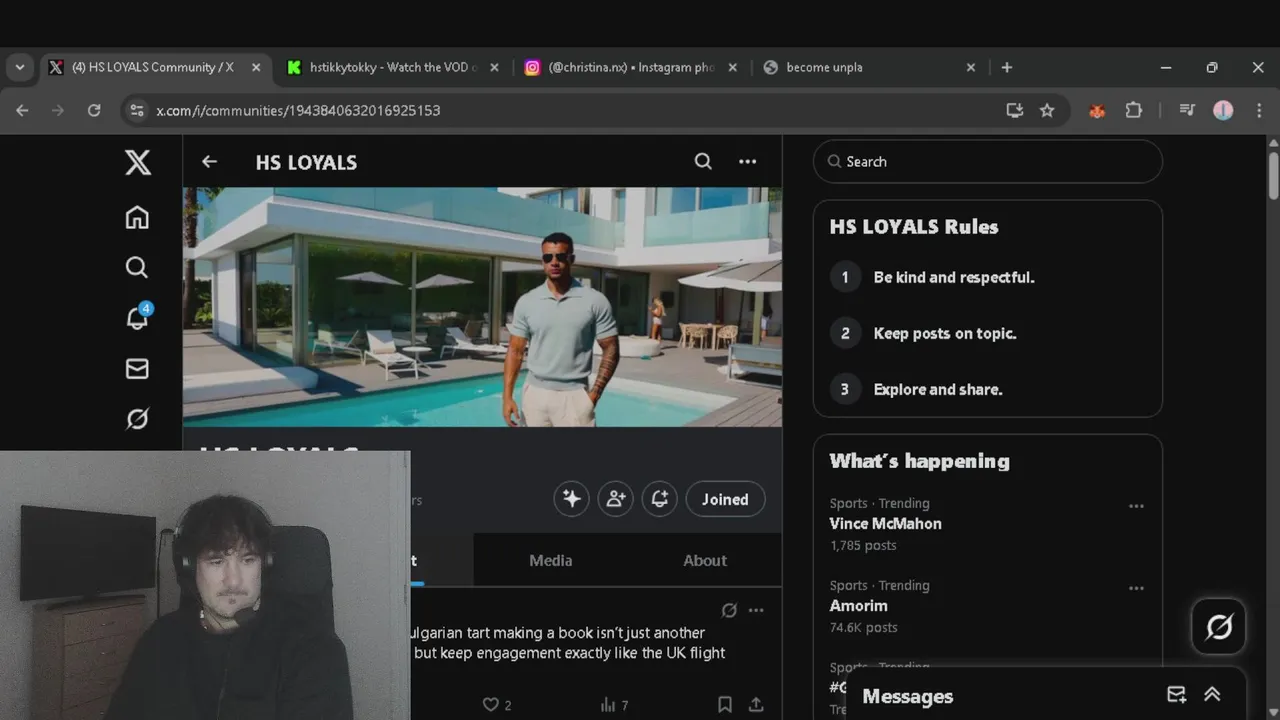Open more options for Amorim trend
1280x720 pixels.
pyautogui.click(x=1136, y=588)
